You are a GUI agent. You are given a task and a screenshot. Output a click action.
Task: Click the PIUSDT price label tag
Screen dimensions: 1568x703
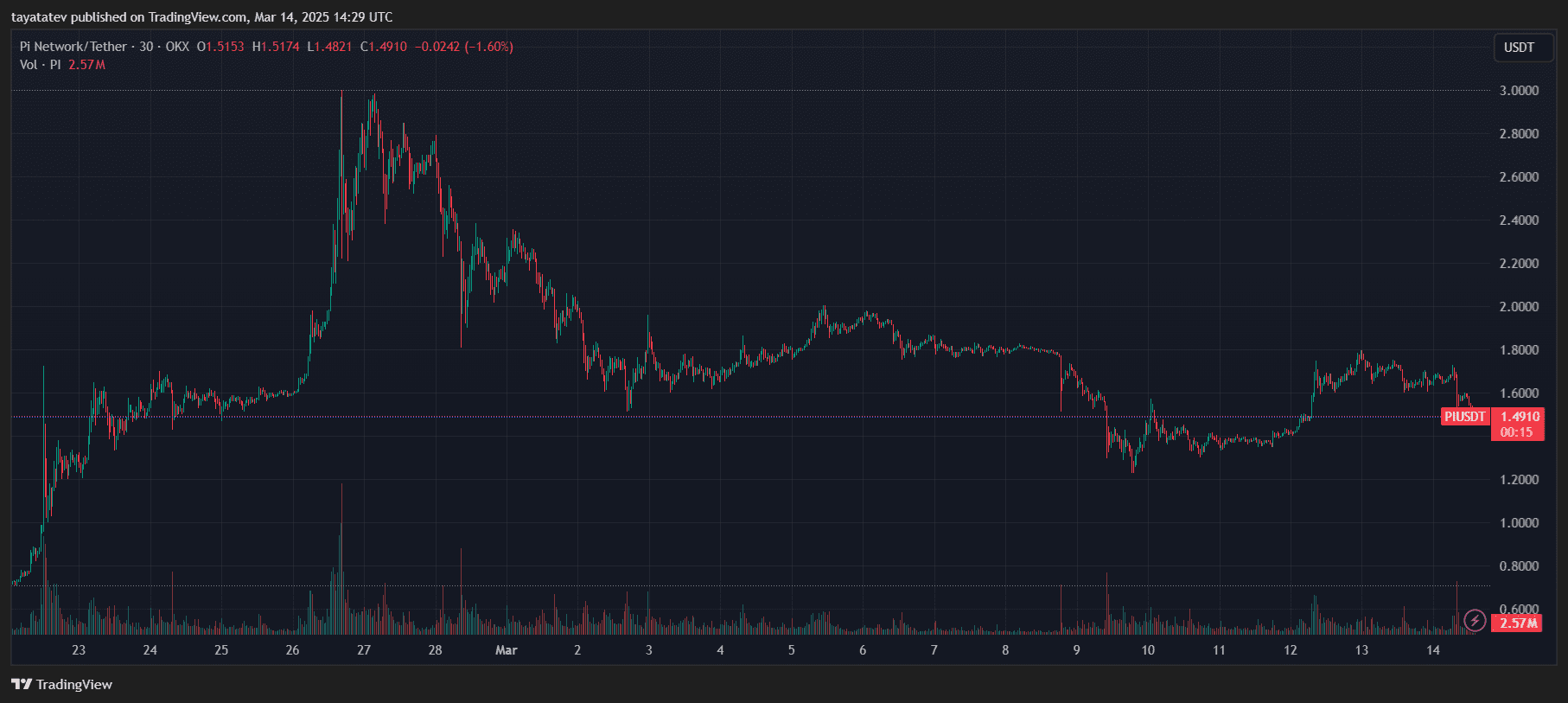[1465, 417]
